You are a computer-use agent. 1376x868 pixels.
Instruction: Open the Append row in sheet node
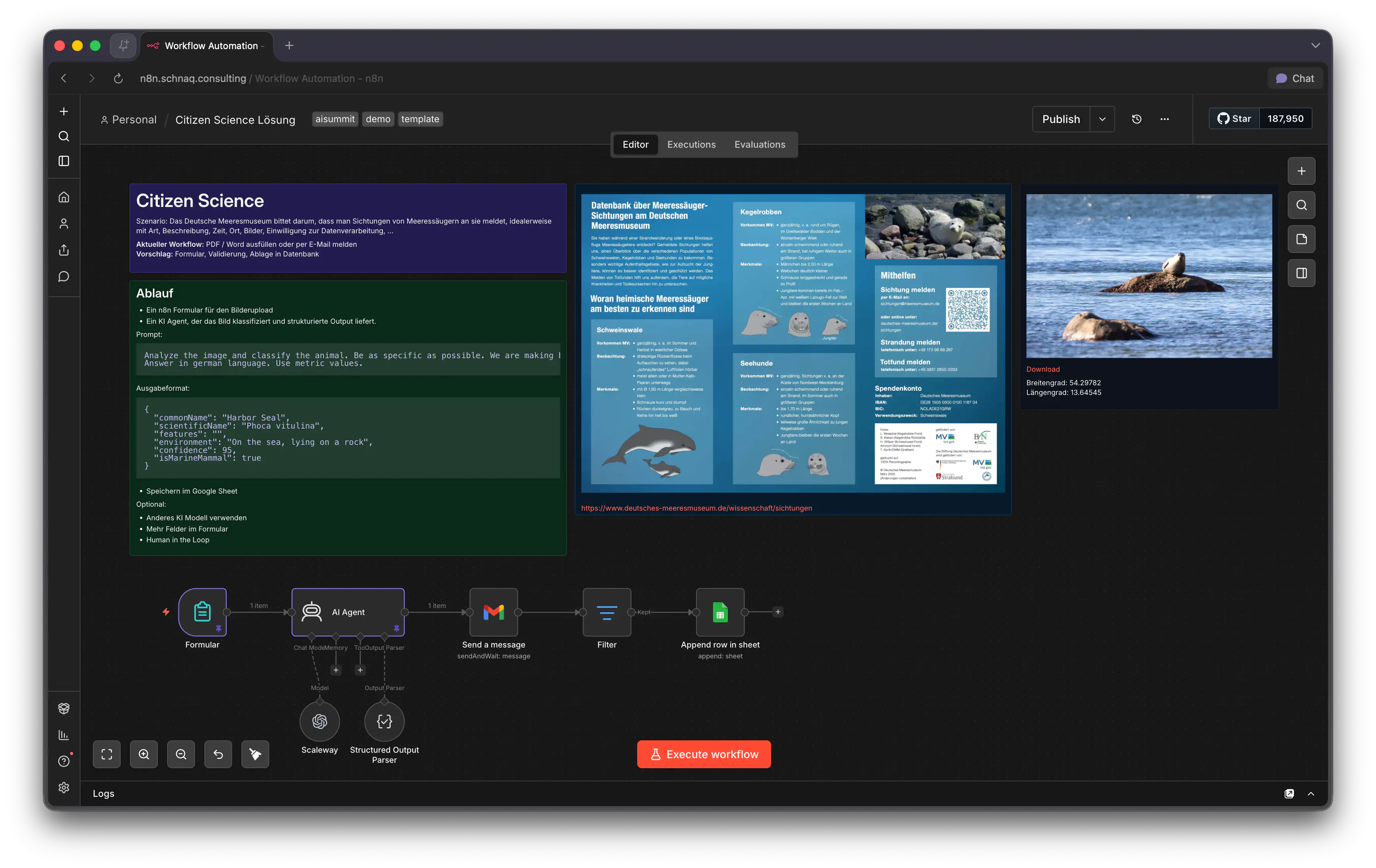(720, 612)
